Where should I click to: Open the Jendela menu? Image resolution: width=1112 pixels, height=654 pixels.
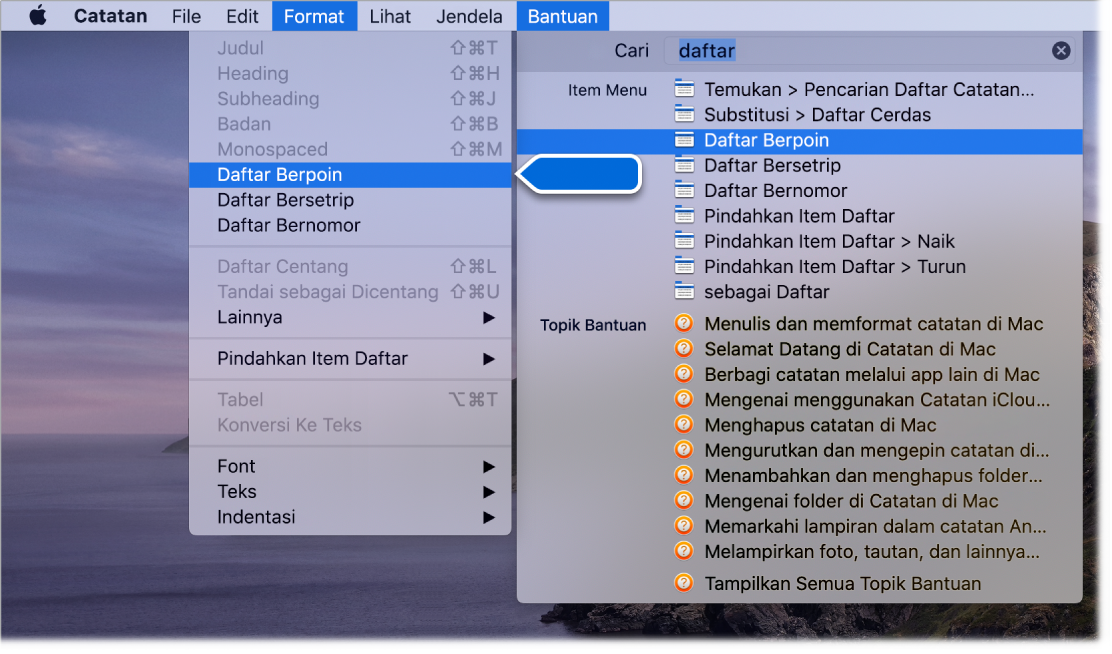click(468, 15)
